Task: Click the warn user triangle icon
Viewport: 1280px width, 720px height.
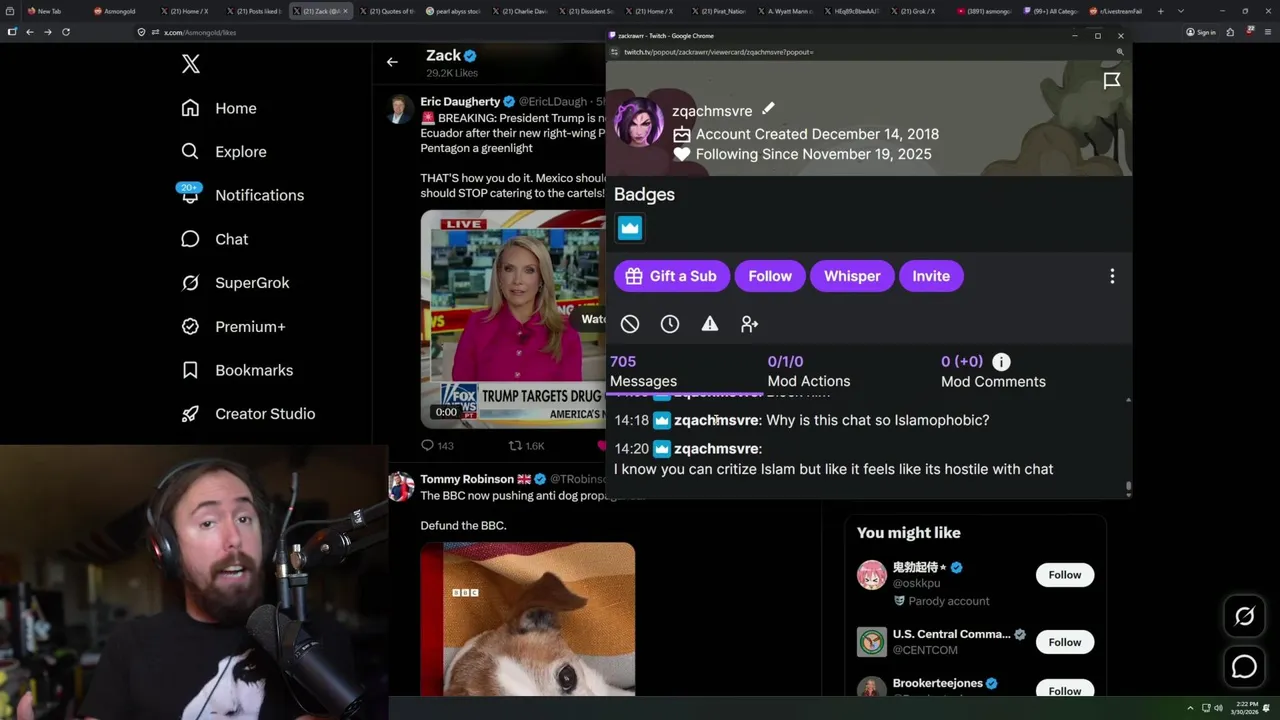Action: [709, 324]
